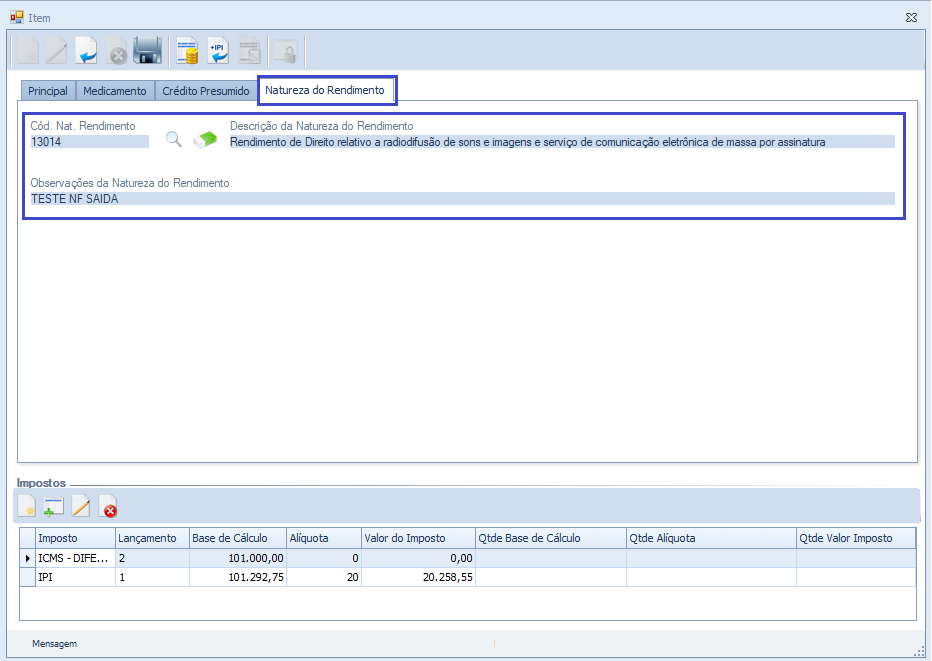Click the +IPI toolbar icon
The height and width of the screenshot is (661, 932).
click(x=217, y=51)
